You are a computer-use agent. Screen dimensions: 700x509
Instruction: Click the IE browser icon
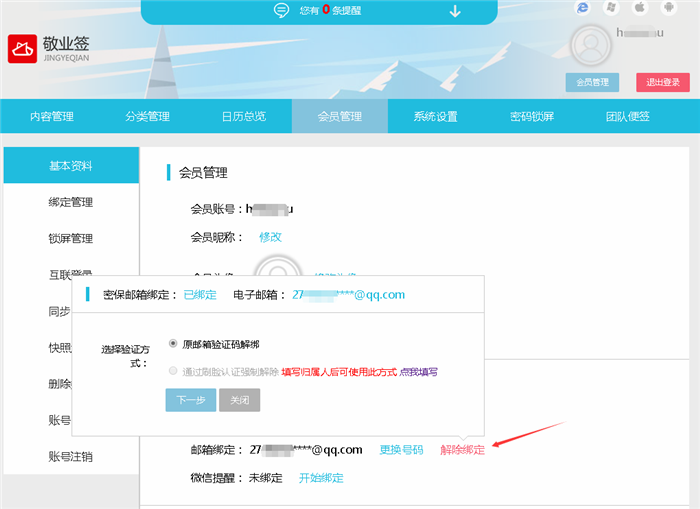pos(583,8)
